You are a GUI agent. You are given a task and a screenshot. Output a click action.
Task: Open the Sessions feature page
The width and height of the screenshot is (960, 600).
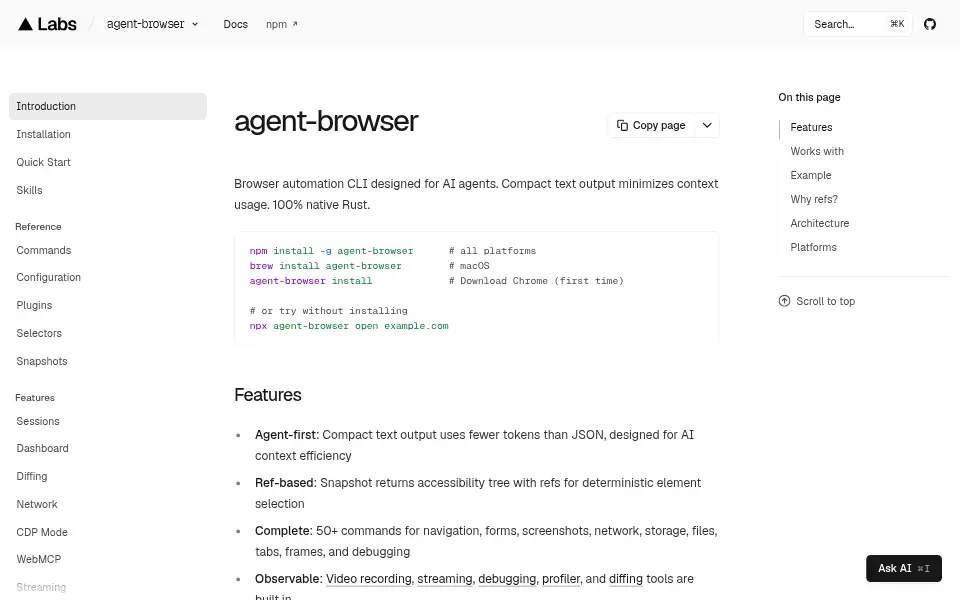click(38, 421)
